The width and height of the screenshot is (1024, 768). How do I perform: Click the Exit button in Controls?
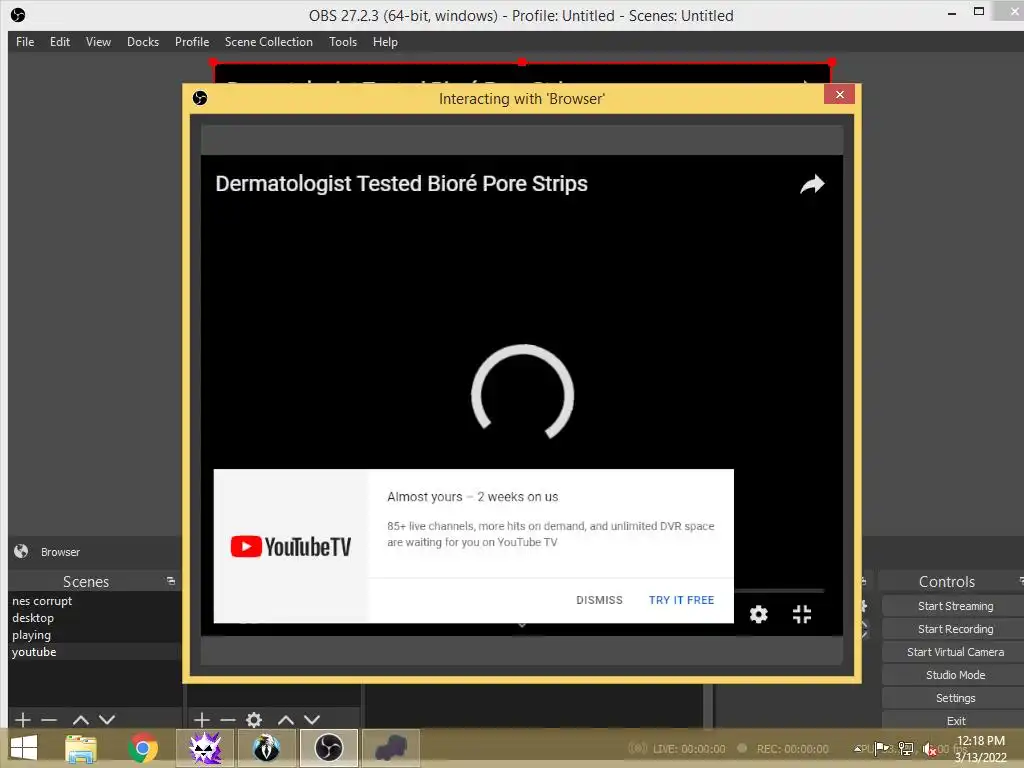pos(955,720)
